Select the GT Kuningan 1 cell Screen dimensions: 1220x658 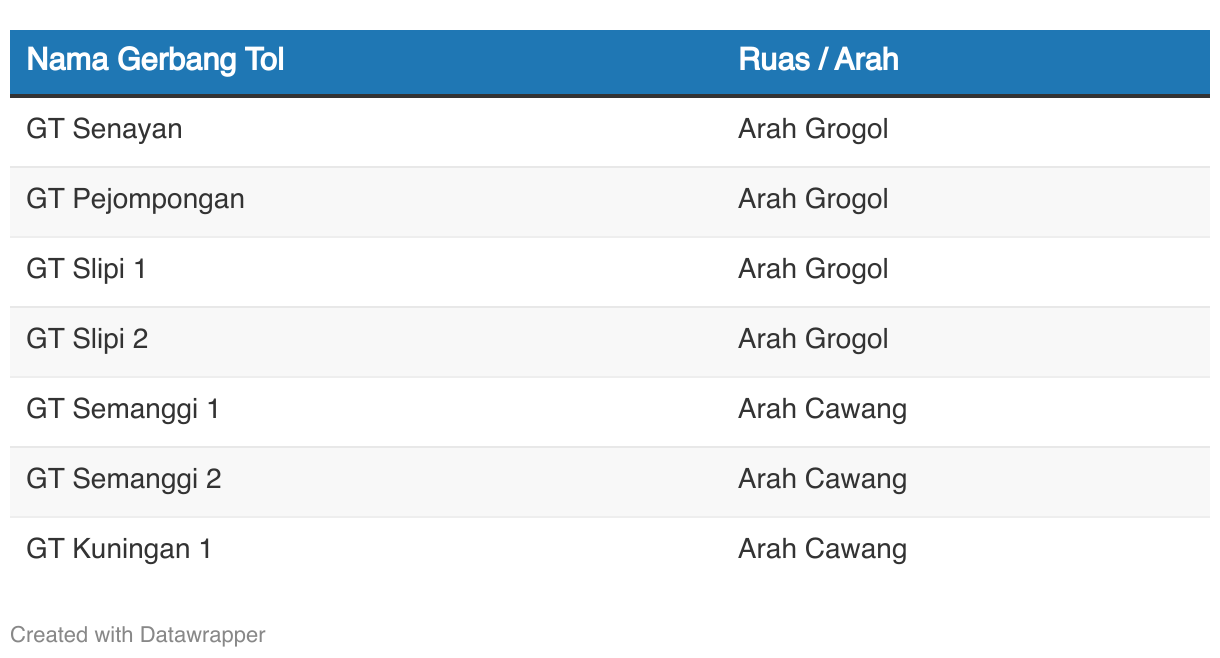coord(366,551)
